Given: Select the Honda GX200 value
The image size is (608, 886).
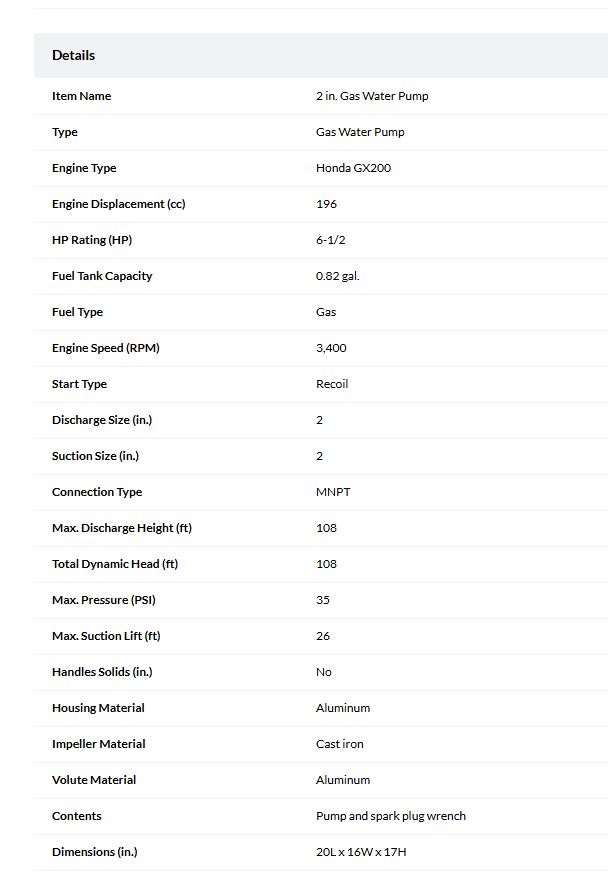Looking at the screenshot, I should [x=353, y=168].
